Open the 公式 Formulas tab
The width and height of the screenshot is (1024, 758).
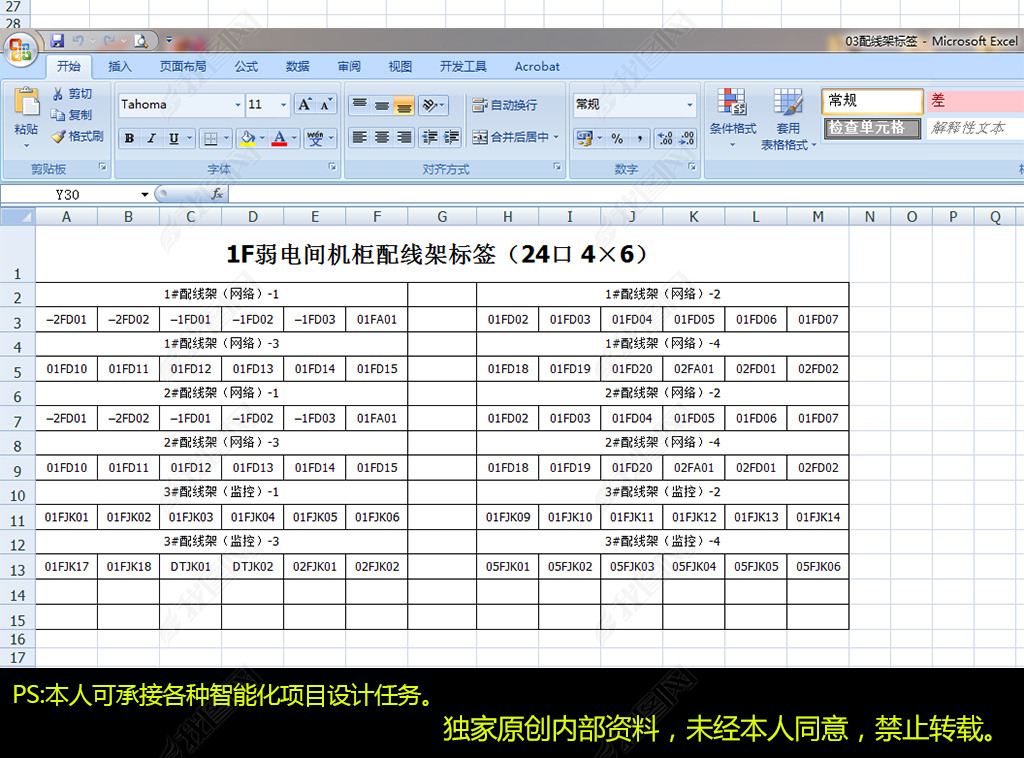click(246, 67)
